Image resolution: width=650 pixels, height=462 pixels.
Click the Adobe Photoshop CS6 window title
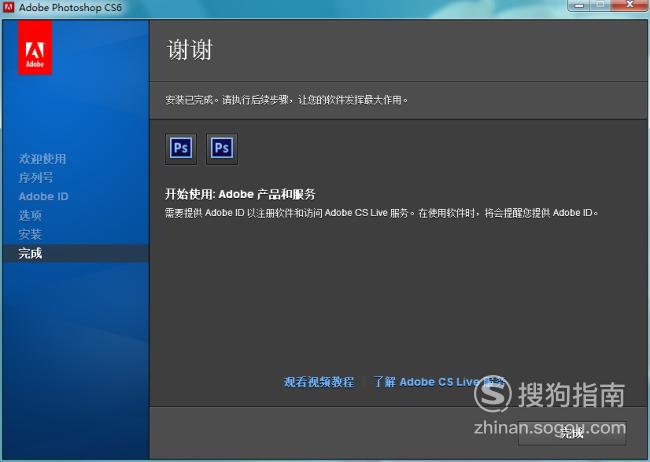pyautogui.click(x=70, y=7)
